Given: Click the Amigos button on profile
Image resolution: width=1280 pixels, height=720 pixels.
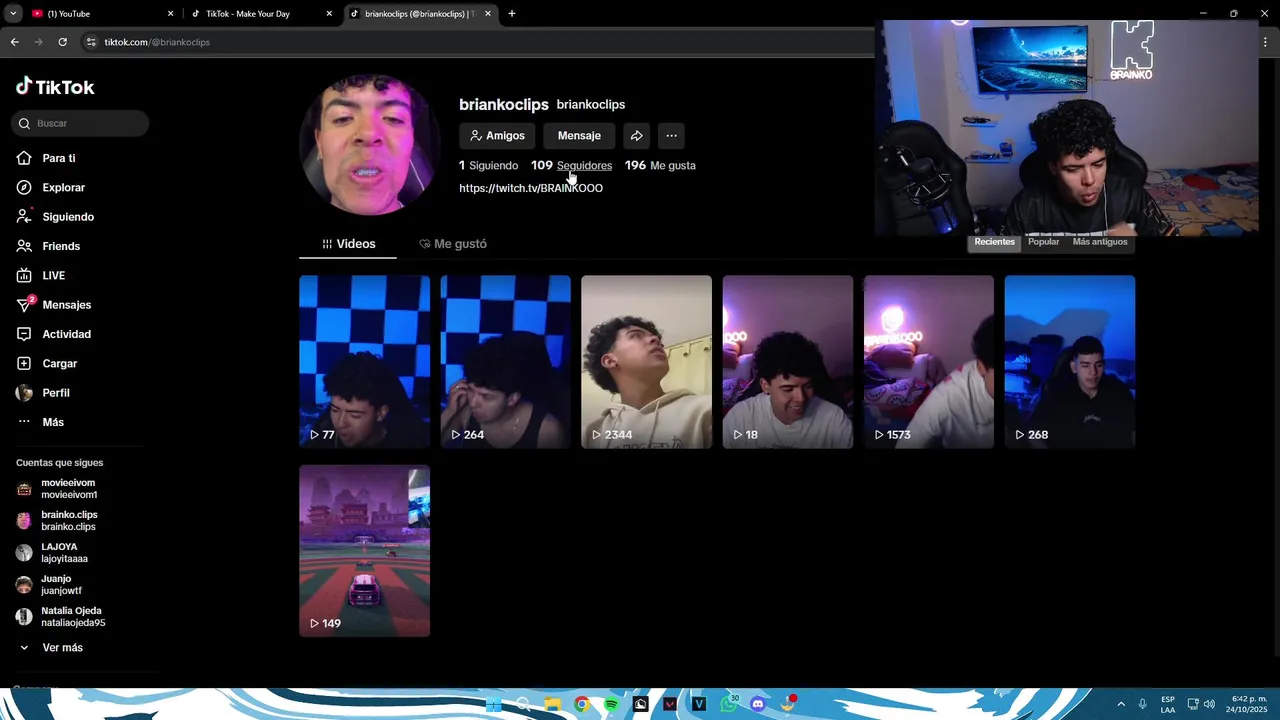Looking at the screenshot, I should (497, 136).
